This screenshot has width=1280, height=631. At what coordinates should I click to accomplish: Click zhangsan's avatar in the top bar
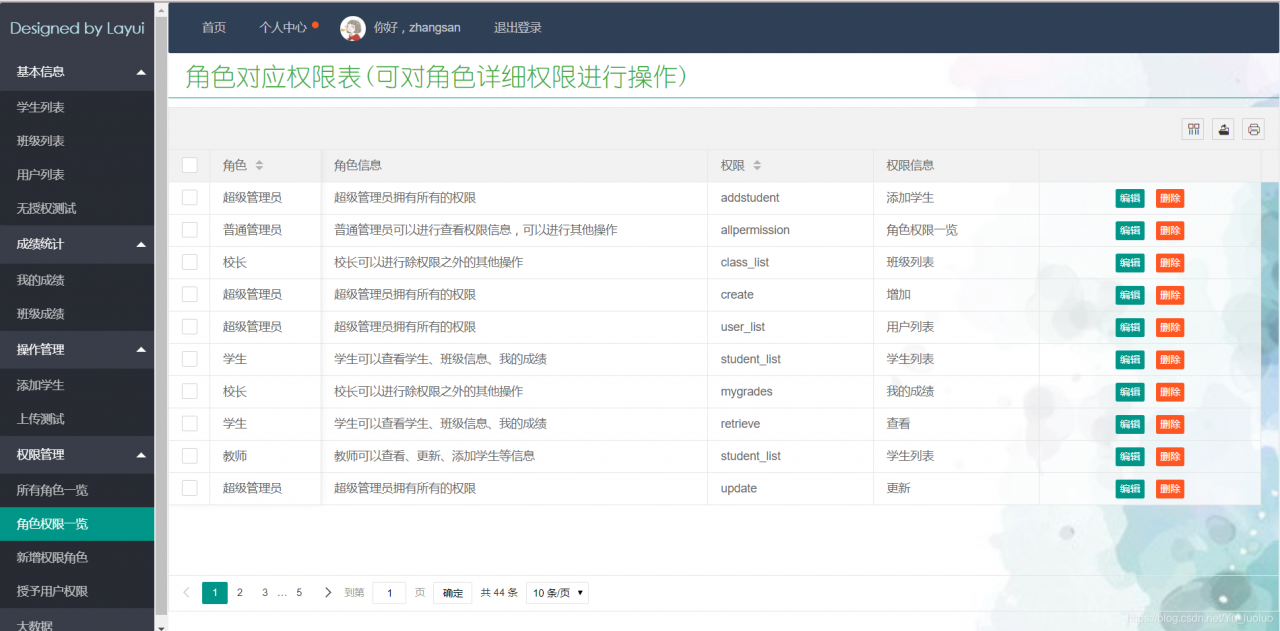click(353, 27)
